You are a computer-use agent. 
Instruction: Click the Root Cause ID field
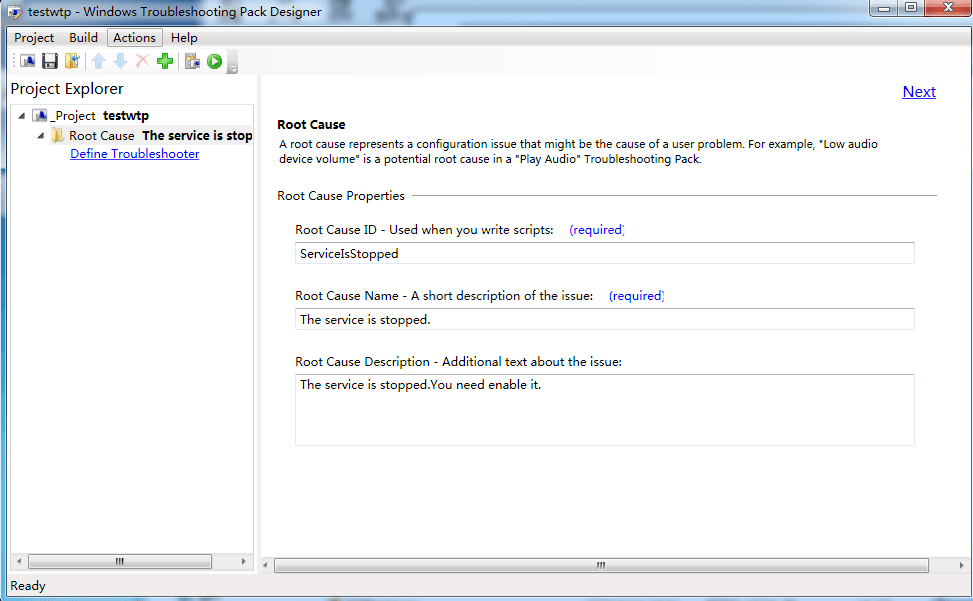604,253
